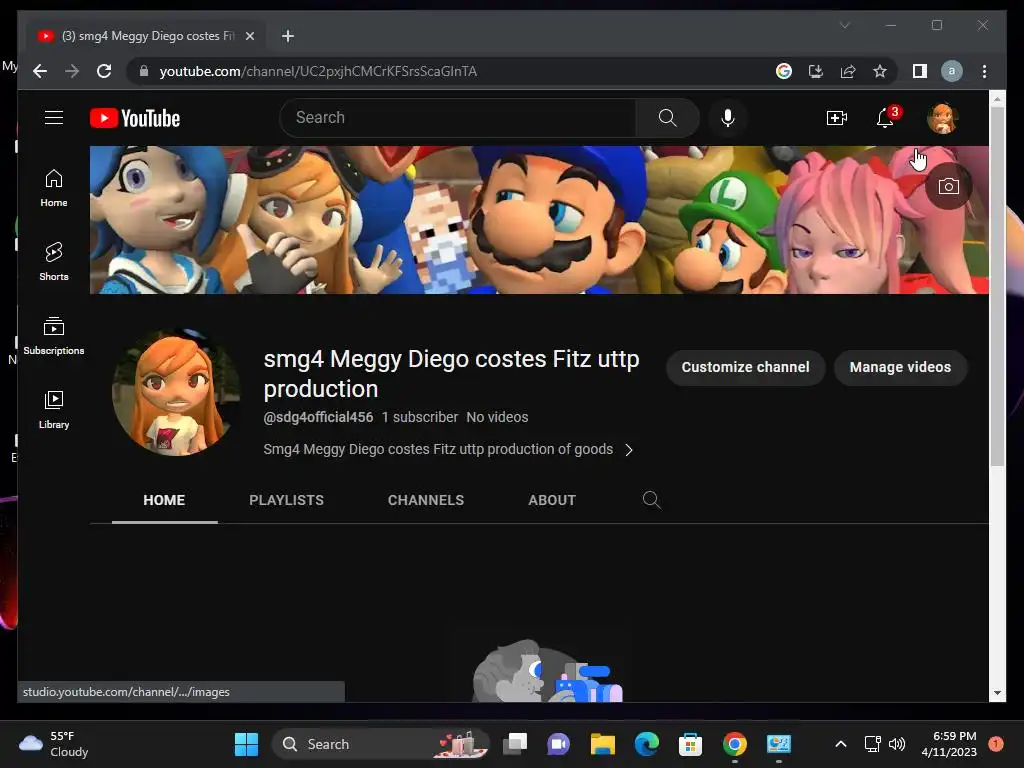Open Task View on the taskbar

(x=515, y=744)
